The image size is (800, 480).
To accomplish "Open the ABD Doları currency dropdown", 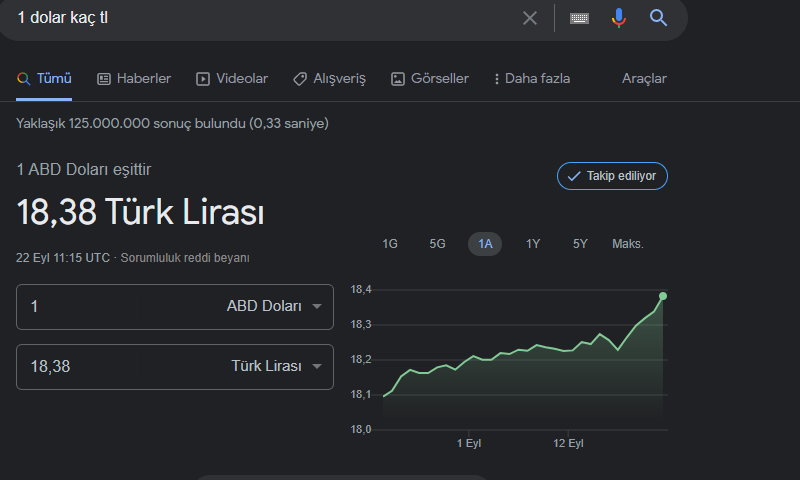I will (x=274, y=307).
